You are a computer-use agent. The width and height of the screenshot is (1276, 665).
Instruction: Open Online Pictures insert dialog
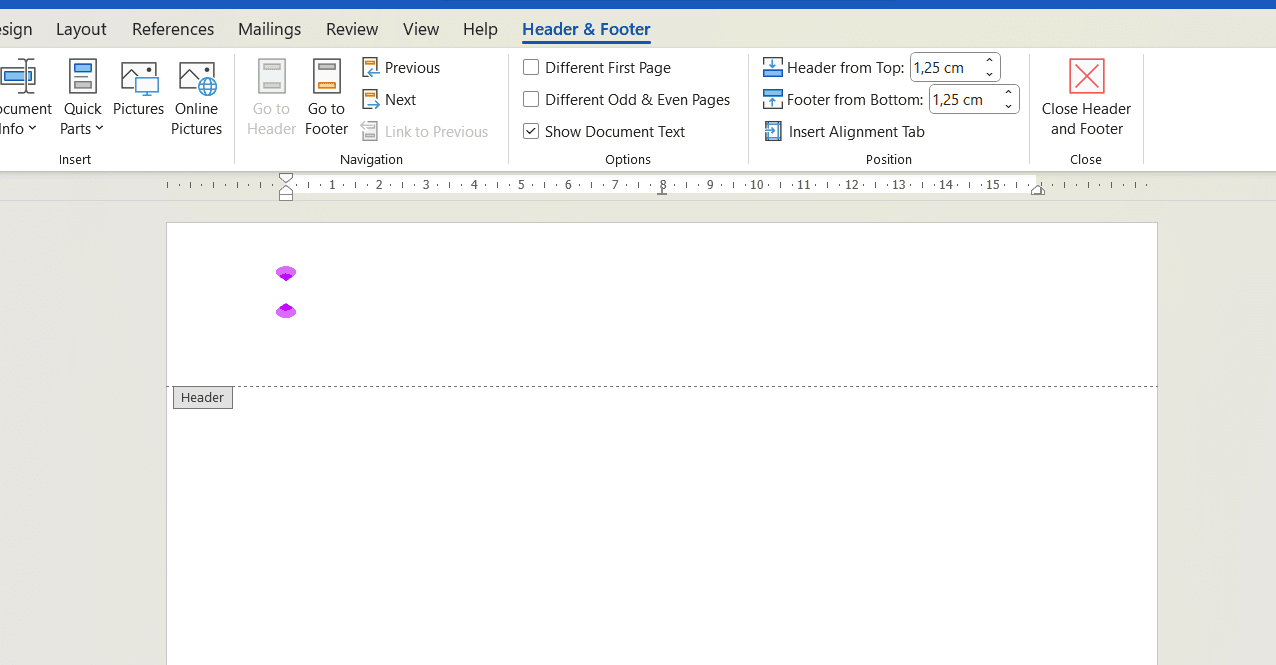[x=197, y=98]
